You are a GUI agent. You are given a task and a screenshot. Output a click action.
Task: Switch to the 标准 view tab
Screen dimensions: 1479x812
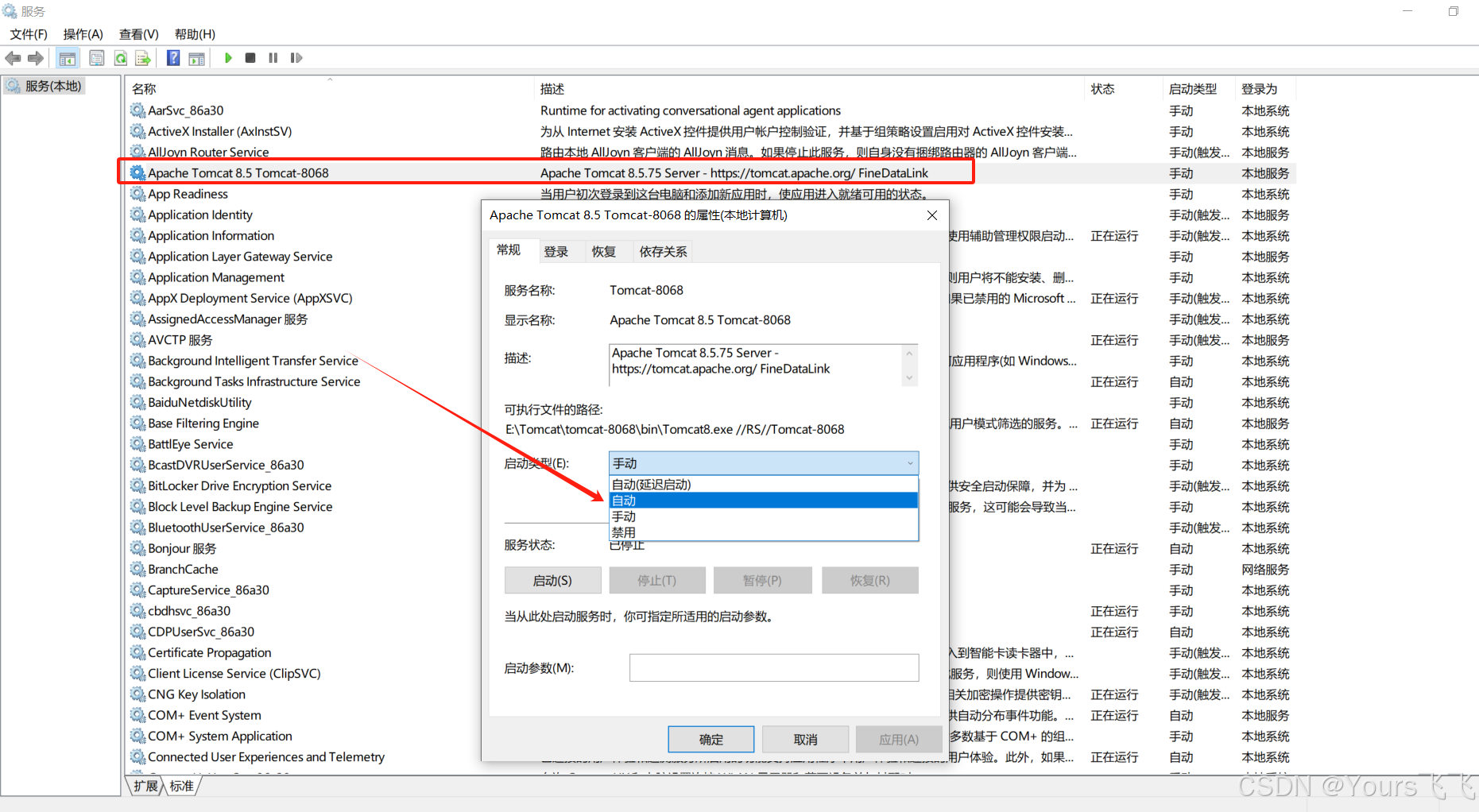pyautogui.click(x=182, y=786)
